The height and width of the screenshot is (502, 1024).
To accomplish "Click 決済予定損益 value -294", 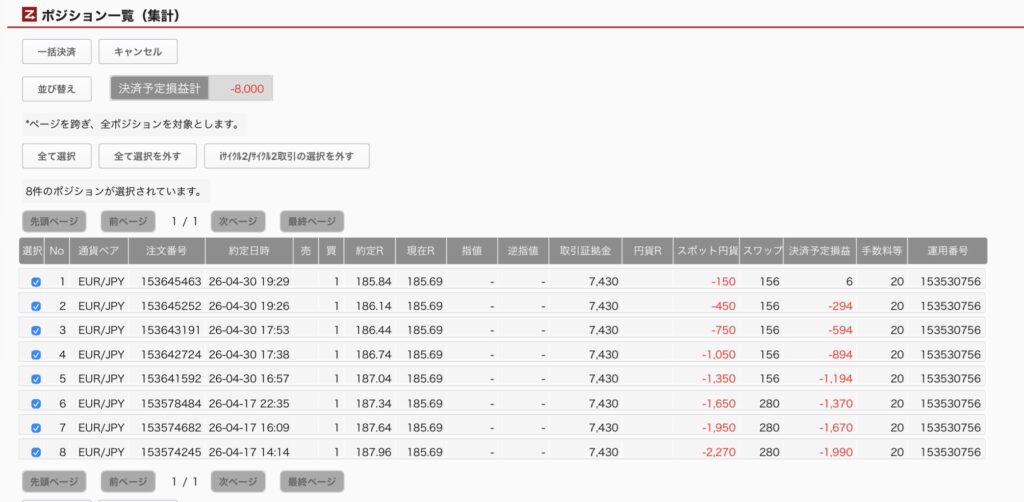I will pos(839,306).
